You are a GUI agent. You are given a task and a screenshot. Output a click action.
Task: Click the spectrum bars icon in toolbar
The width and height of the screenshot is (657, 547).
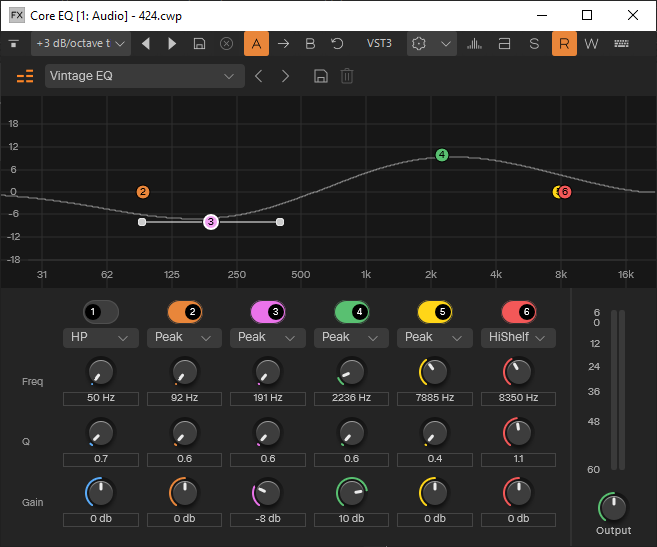474,44
